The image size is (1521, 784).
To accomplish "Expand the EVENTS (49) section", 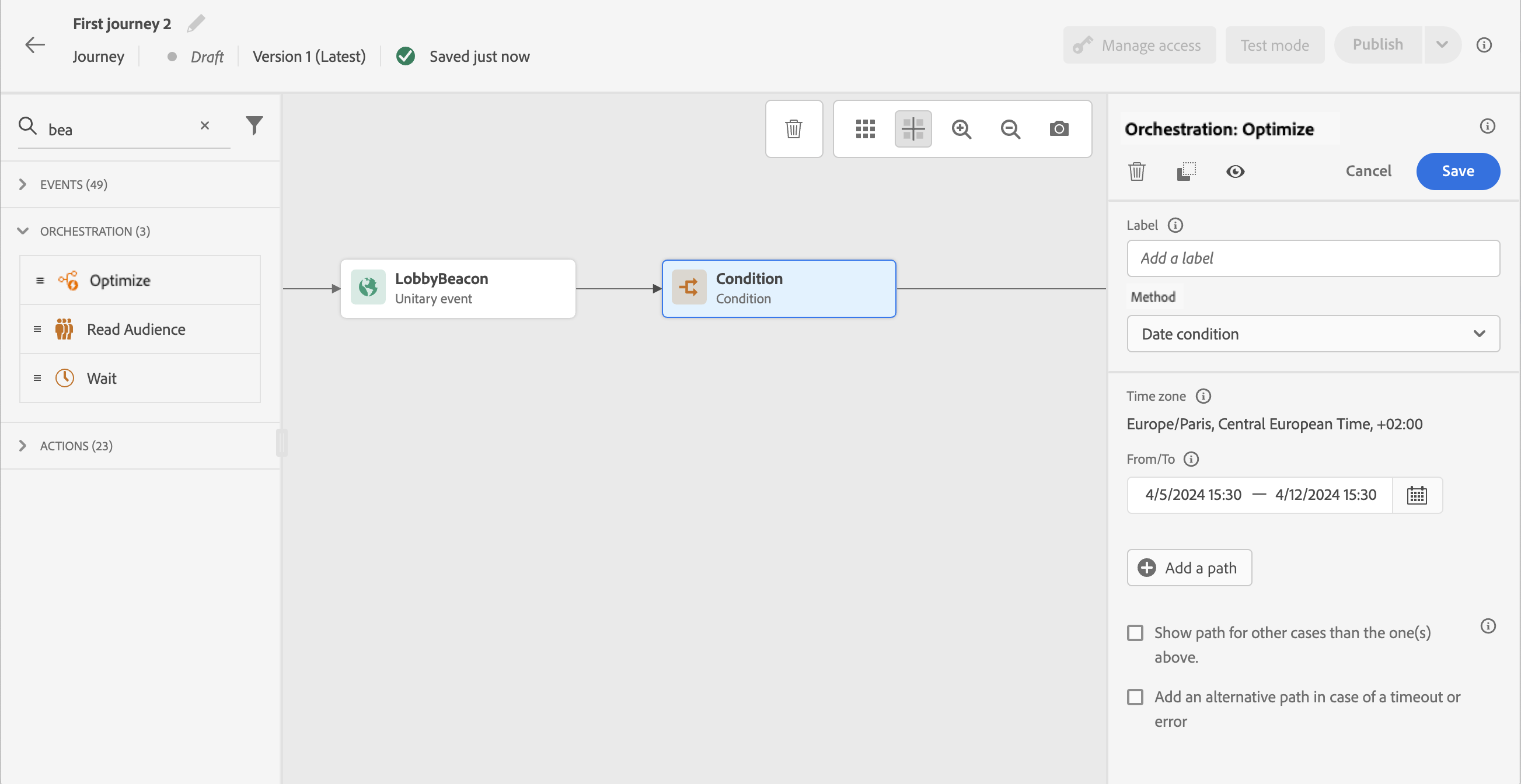I will [73, 185].
